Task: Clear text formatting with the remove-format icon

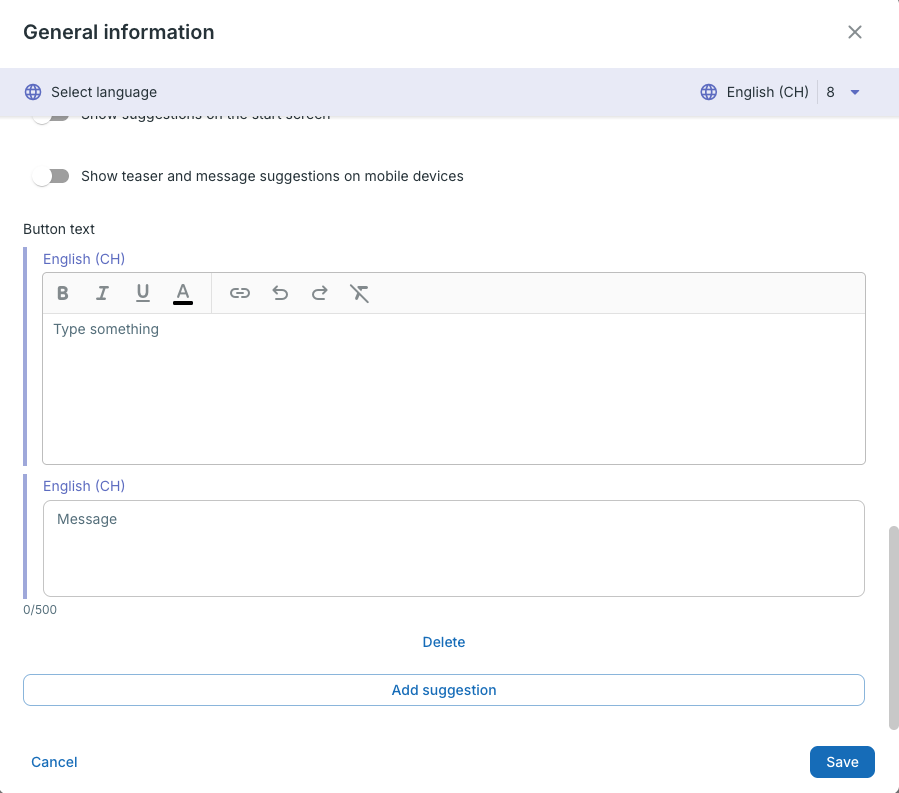Action: [x=359, y=293]
